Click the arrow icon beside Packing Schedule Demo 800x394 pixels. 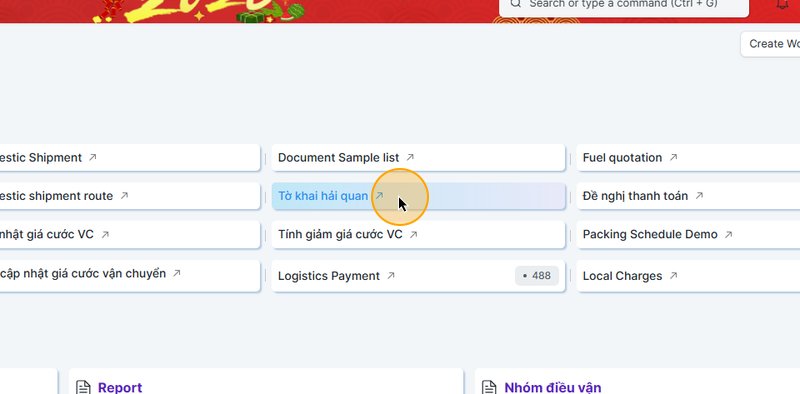(729, 234)
